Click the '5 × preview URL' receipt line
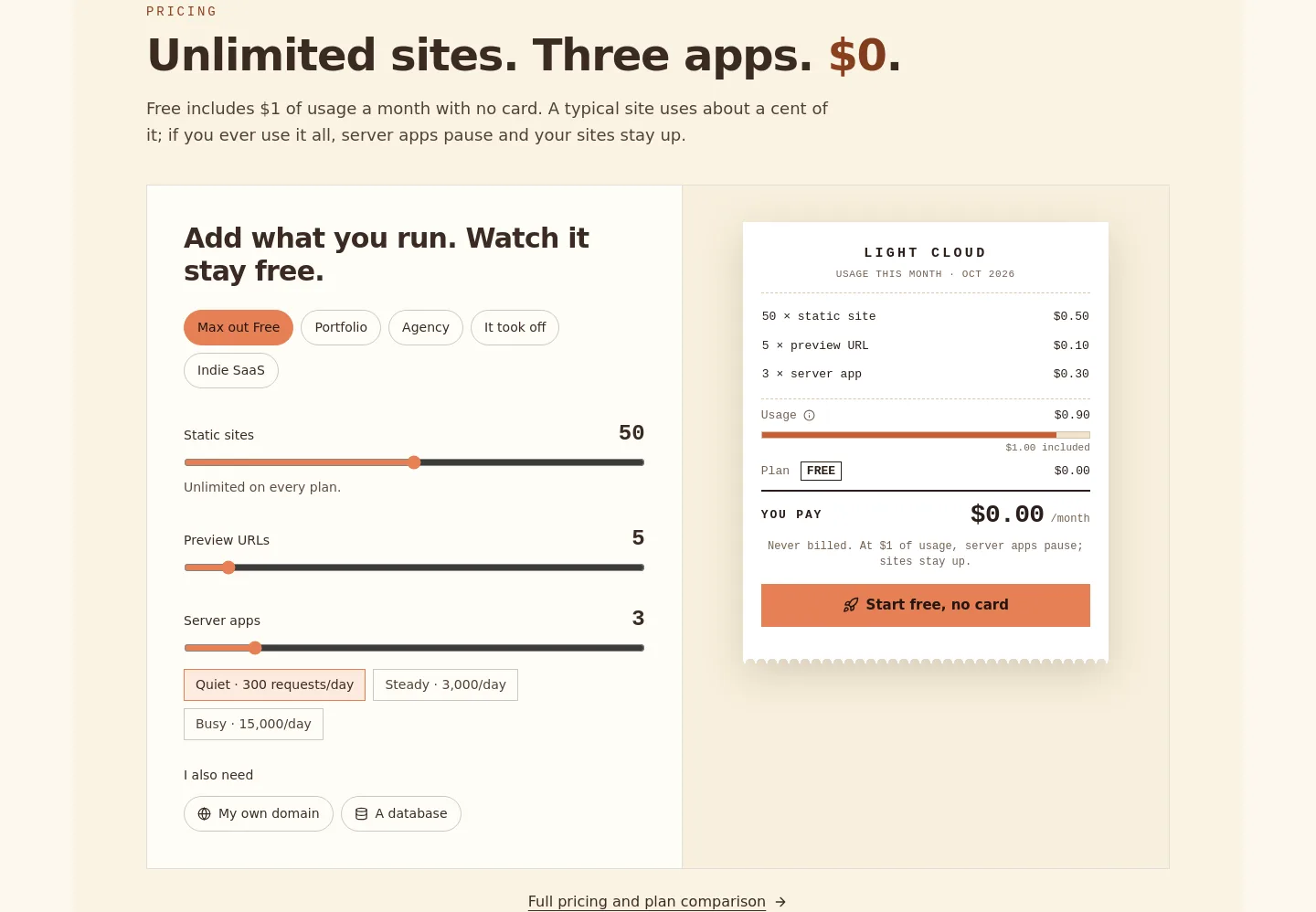Viewport: 1316px width, 912px height. tap(926, 345)
